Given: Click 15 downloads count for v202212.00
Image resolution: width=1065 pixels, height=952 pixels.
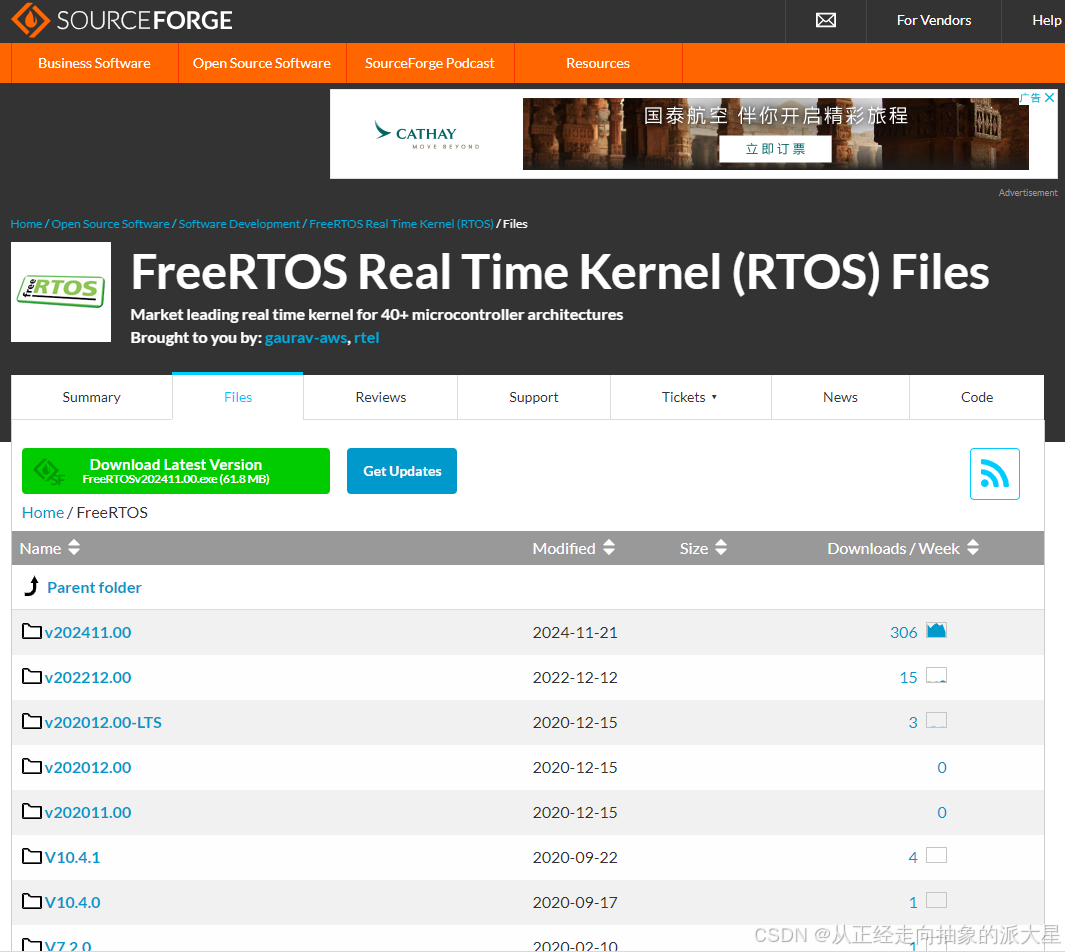Looking at the screenshot, I should click(908, 677).
